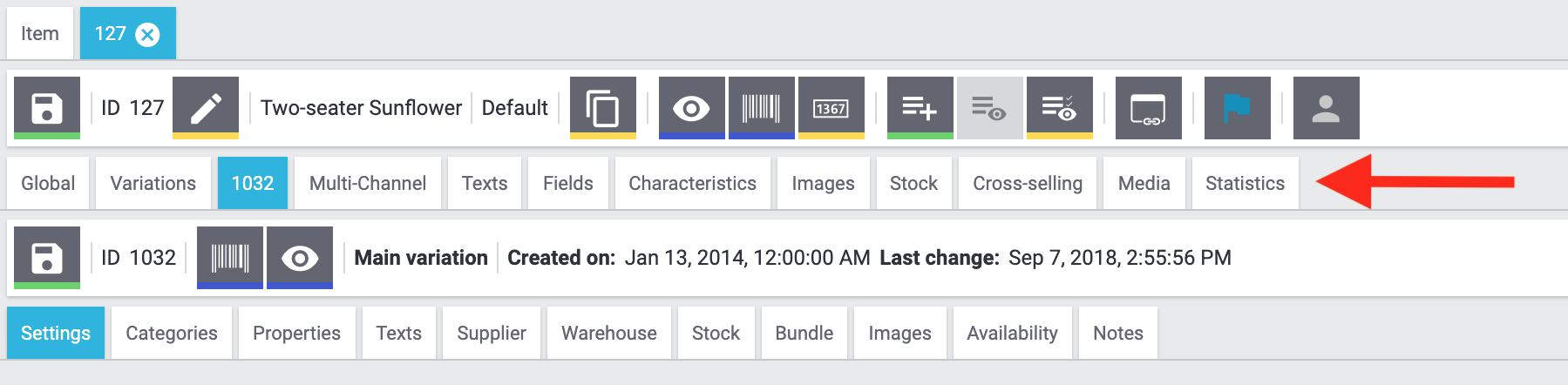
Task: Toggle the variation 1032 eye icon
Action: click(299, 258)
